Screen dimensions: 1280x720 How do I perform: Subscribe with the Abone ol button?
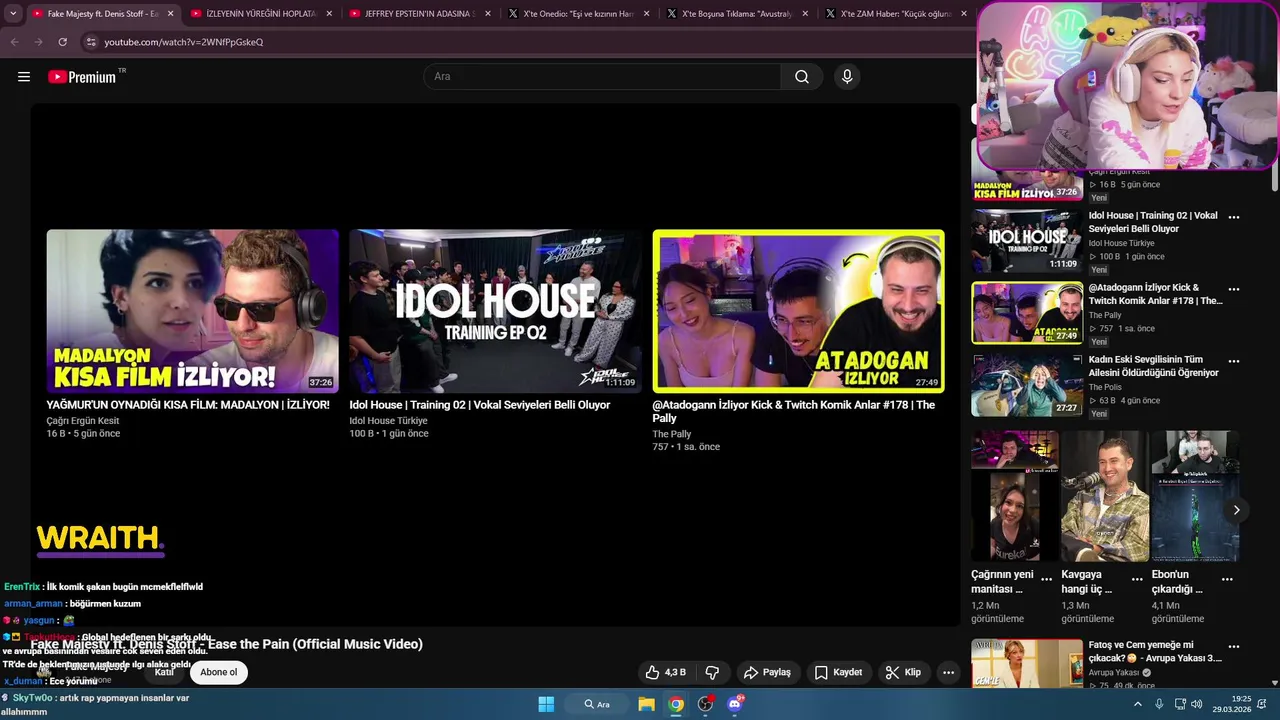(x=218, y=672)
